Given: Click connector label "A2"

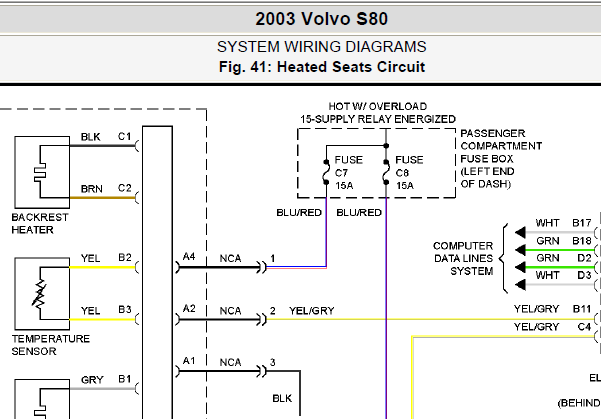Looking at the screenshot, I should point(189,309).
